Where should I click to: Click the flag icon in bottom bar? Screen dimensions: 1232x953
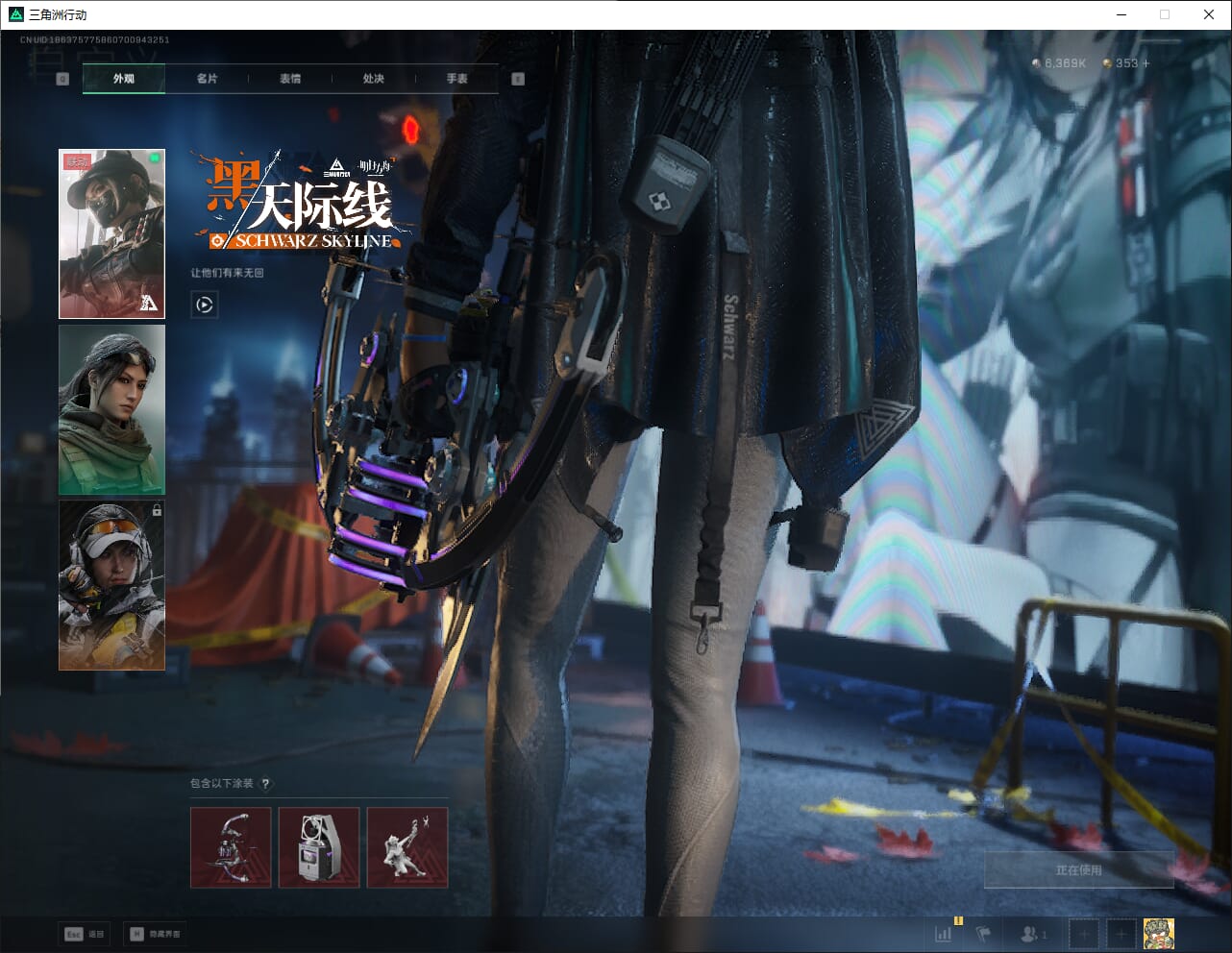click(x=983, y=933)
